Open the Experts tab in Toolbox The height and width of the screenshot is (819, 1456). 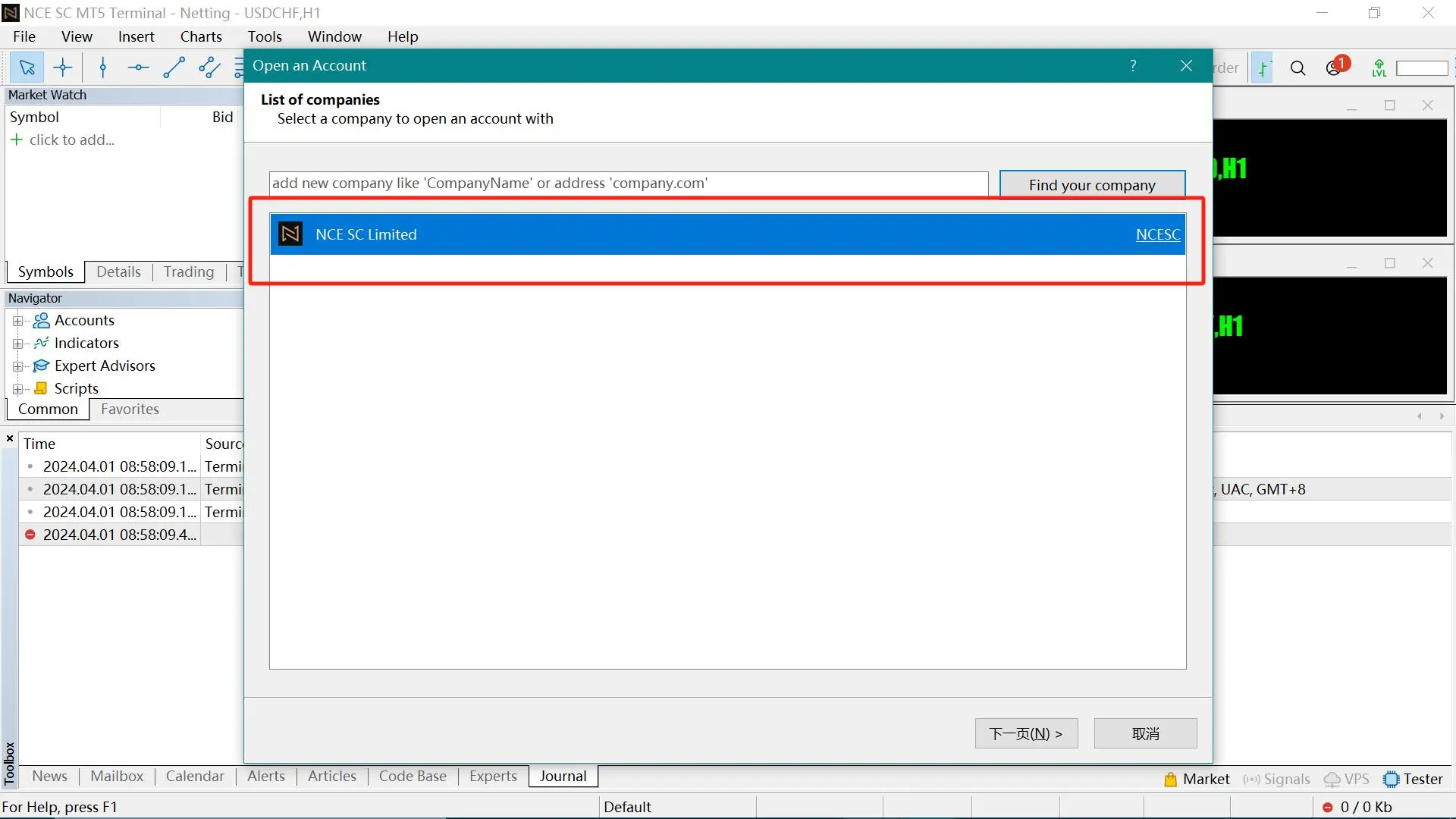click(x=493, y=776)
